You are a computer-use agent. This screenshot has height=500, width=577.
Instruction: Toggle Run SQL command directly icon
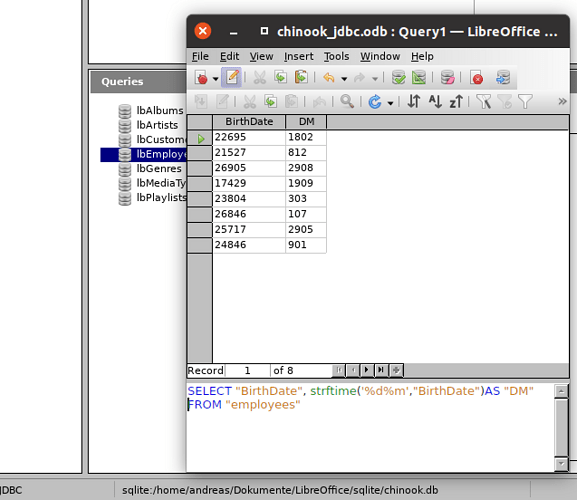(x=503, y=78)
